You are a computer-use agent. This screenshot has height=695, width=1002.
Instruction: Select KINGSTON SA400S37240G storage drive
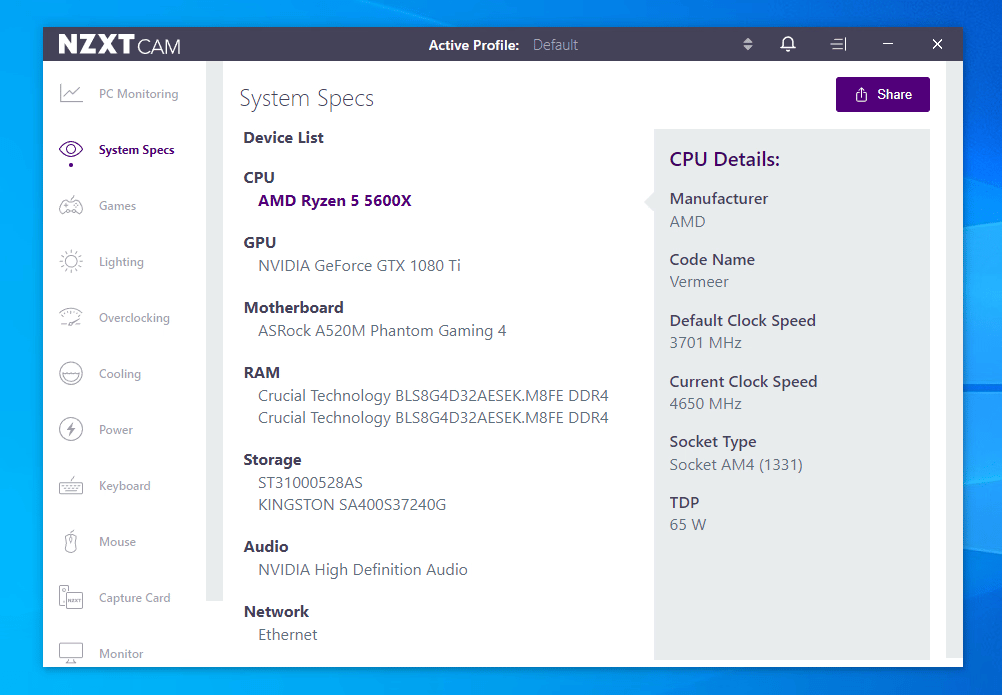tap(352, 505)
